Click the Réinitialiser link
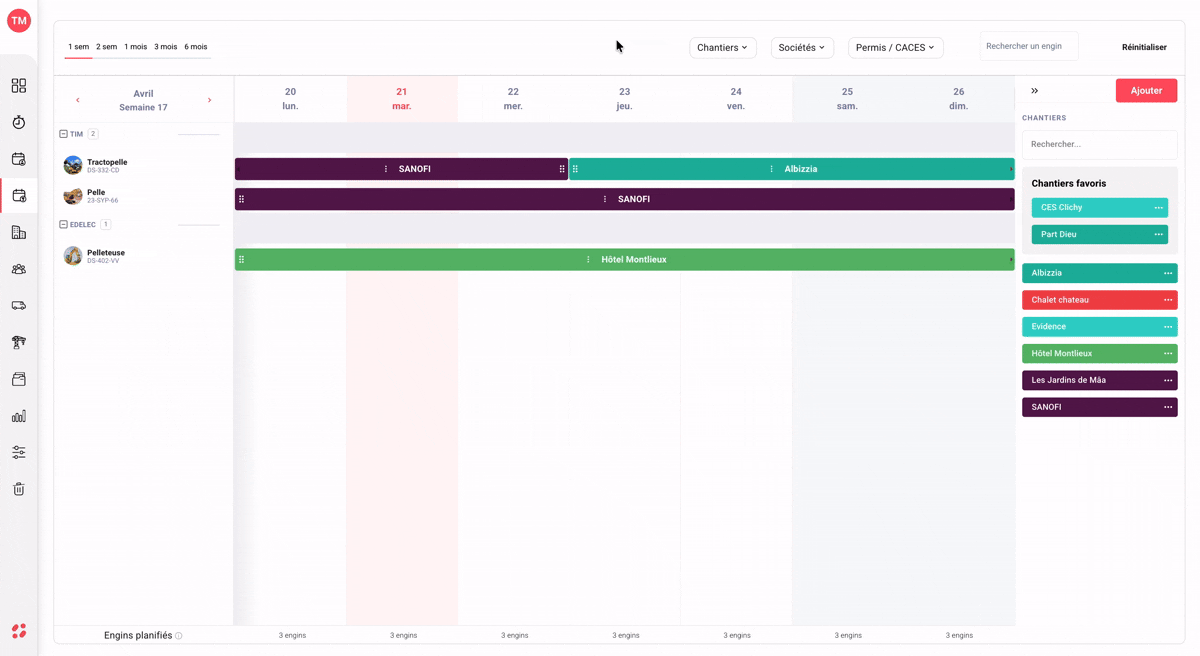This screenshot has width=1200, height=656. (1144, 47)
